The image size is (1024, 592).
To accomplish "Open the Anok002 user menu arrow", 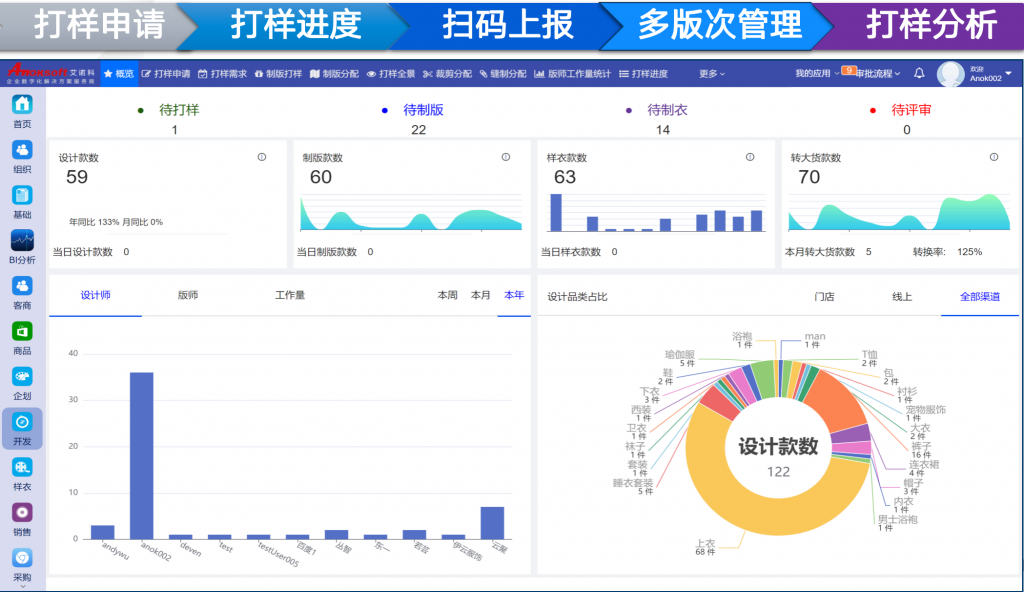I will (1008, 73).
